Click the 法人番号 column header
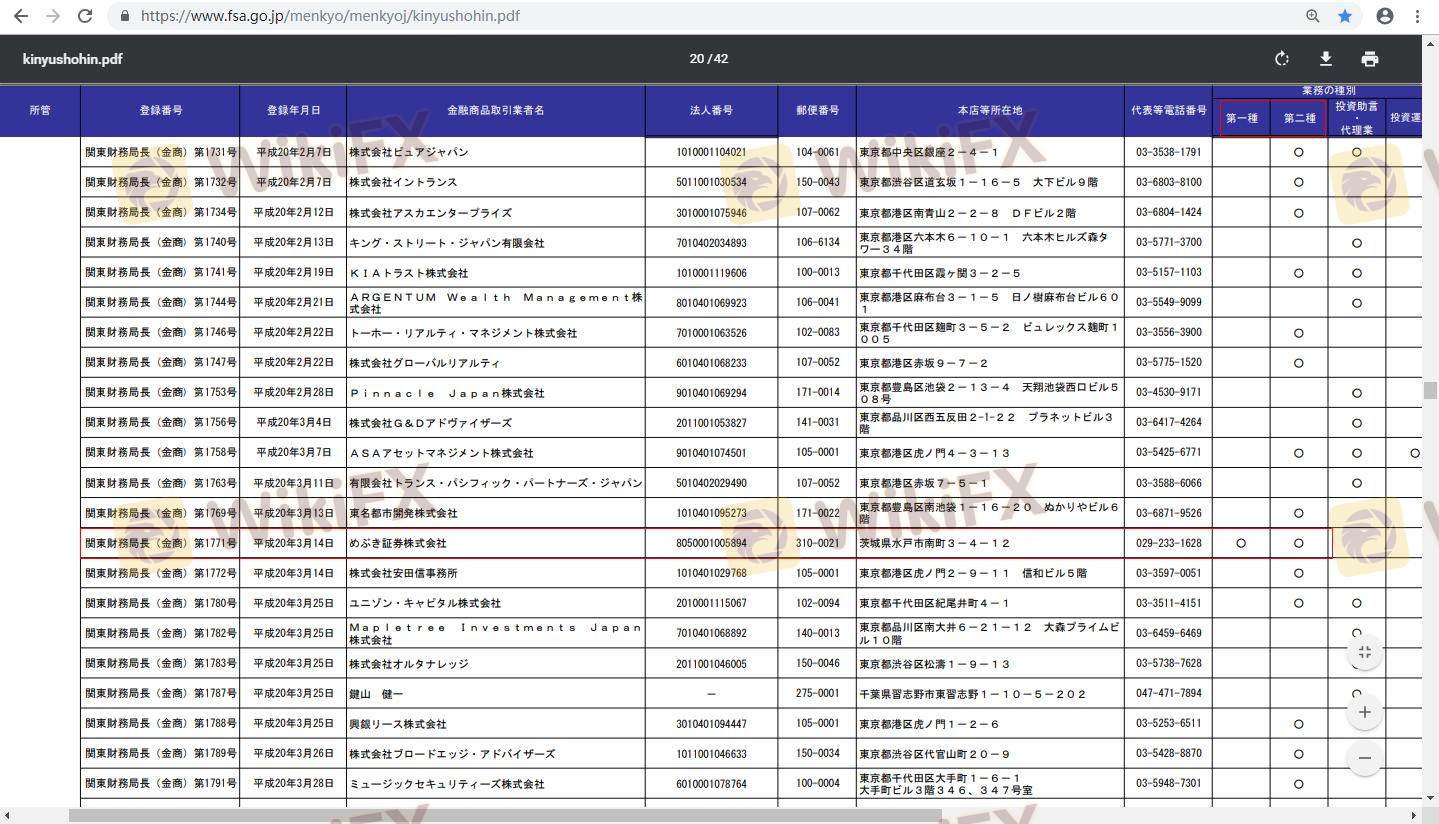1439x824 pixels. (711, 110)
